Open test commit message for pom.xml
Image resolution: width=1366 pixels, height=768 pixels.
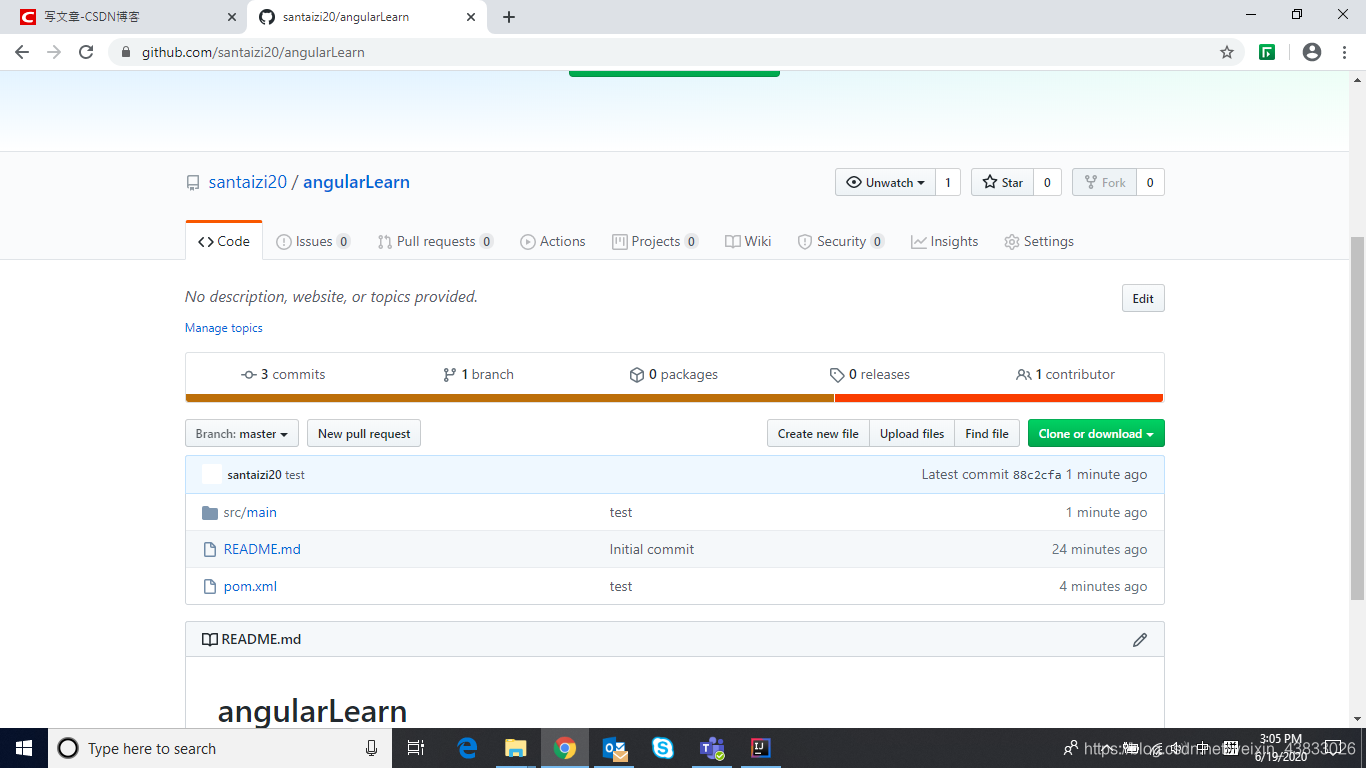coord(621,586)
